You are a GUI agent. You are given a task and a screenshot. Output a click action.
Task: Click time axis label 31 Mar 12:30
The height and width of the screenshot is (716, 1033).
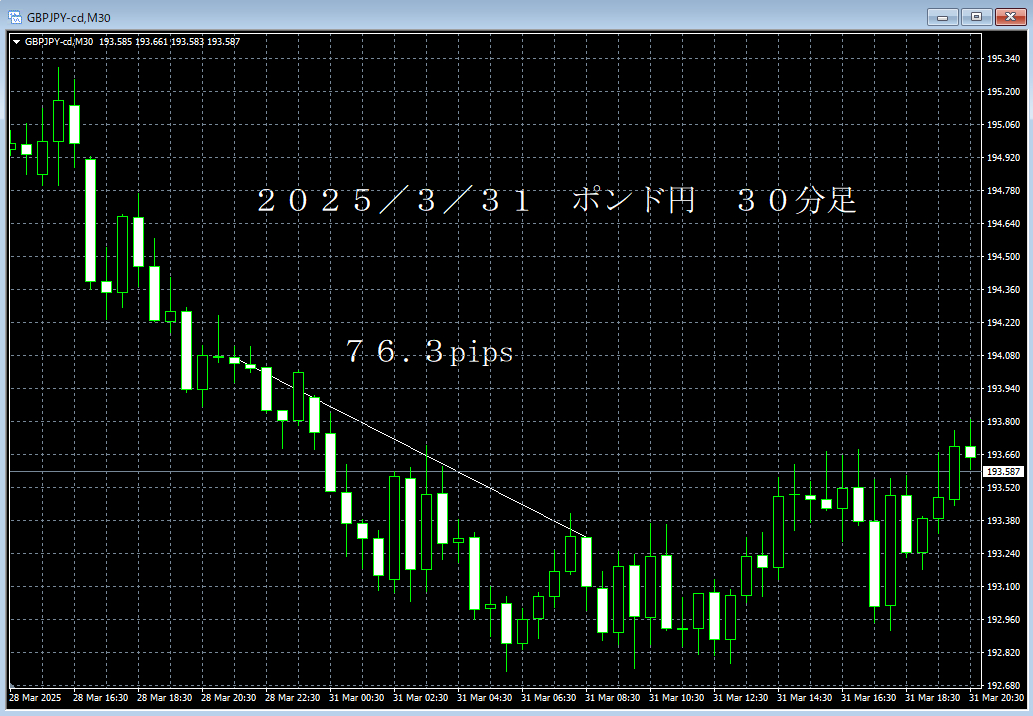coord(740,698)
